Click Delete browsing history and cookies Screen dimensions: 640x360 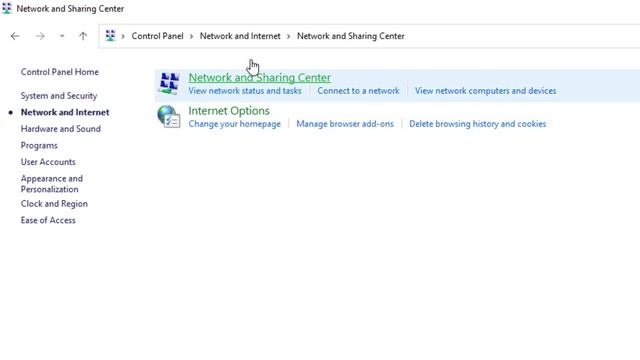click(478, 124)
